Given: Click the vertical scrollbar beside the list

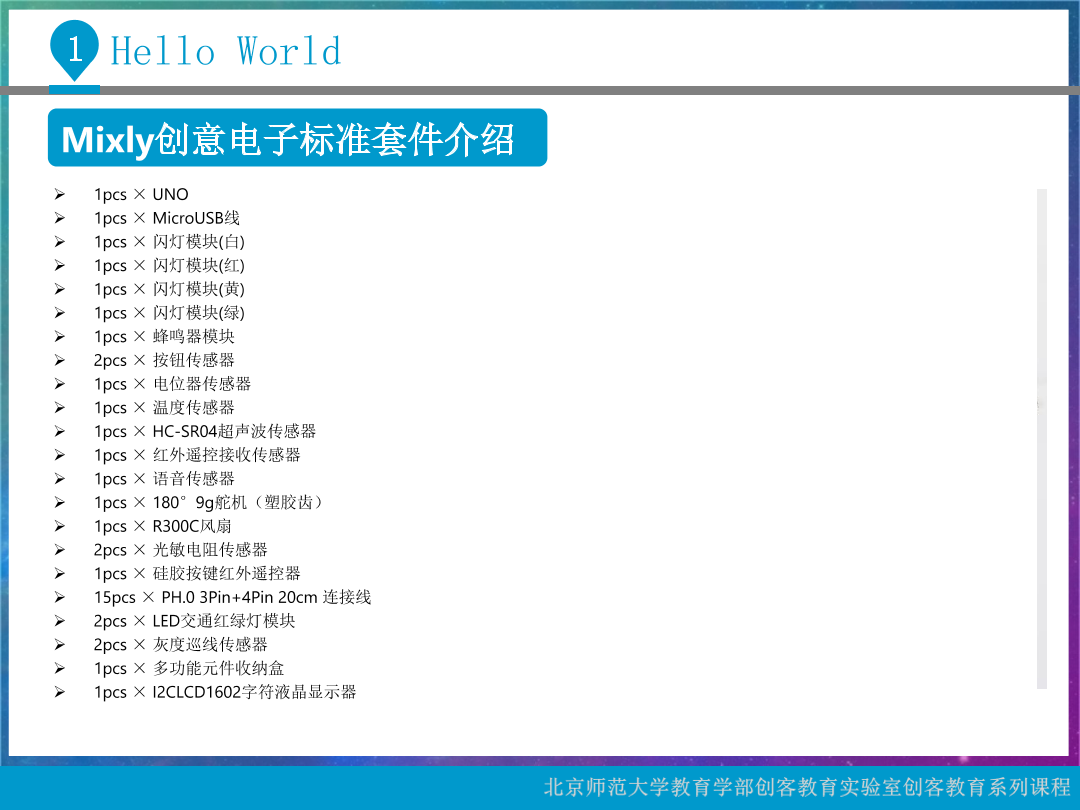Looking at the screenshot, I should (x=1041, y=438).
